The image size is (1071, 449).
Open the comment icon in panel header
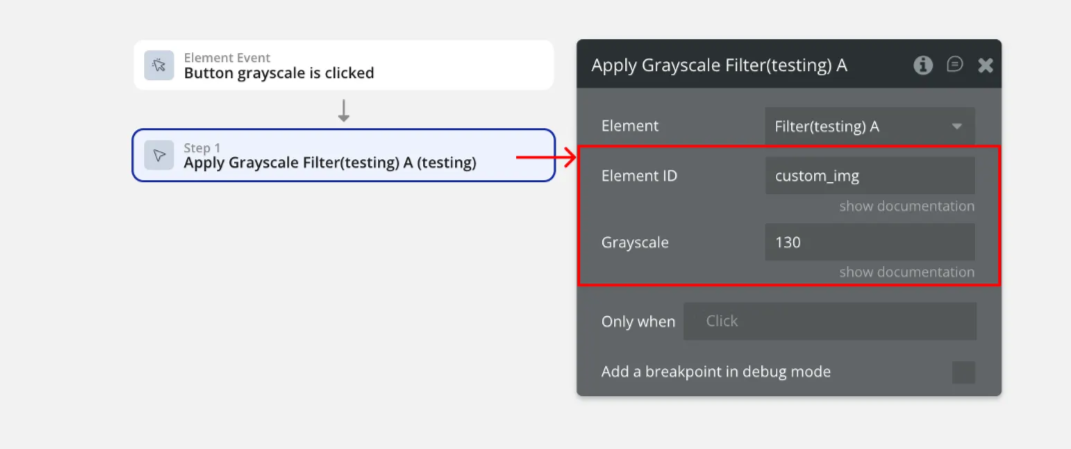955,65
